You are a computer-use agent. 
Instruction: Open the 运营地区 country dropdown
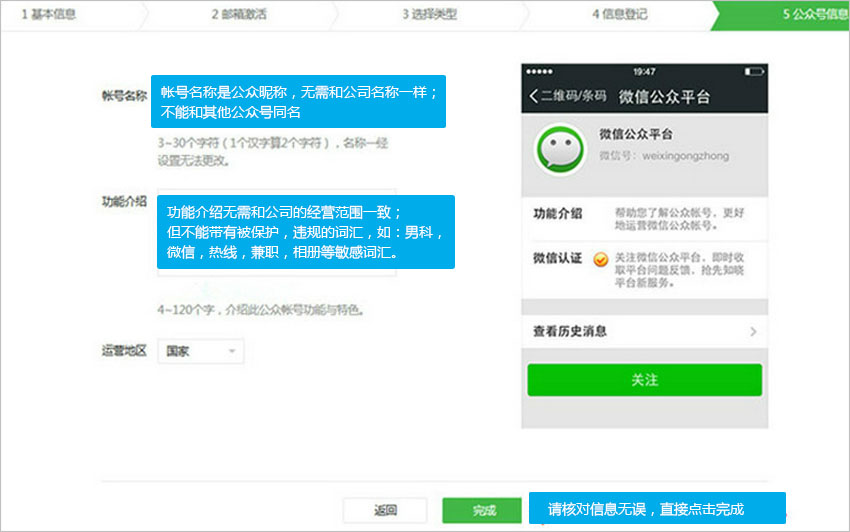[200, 351]
